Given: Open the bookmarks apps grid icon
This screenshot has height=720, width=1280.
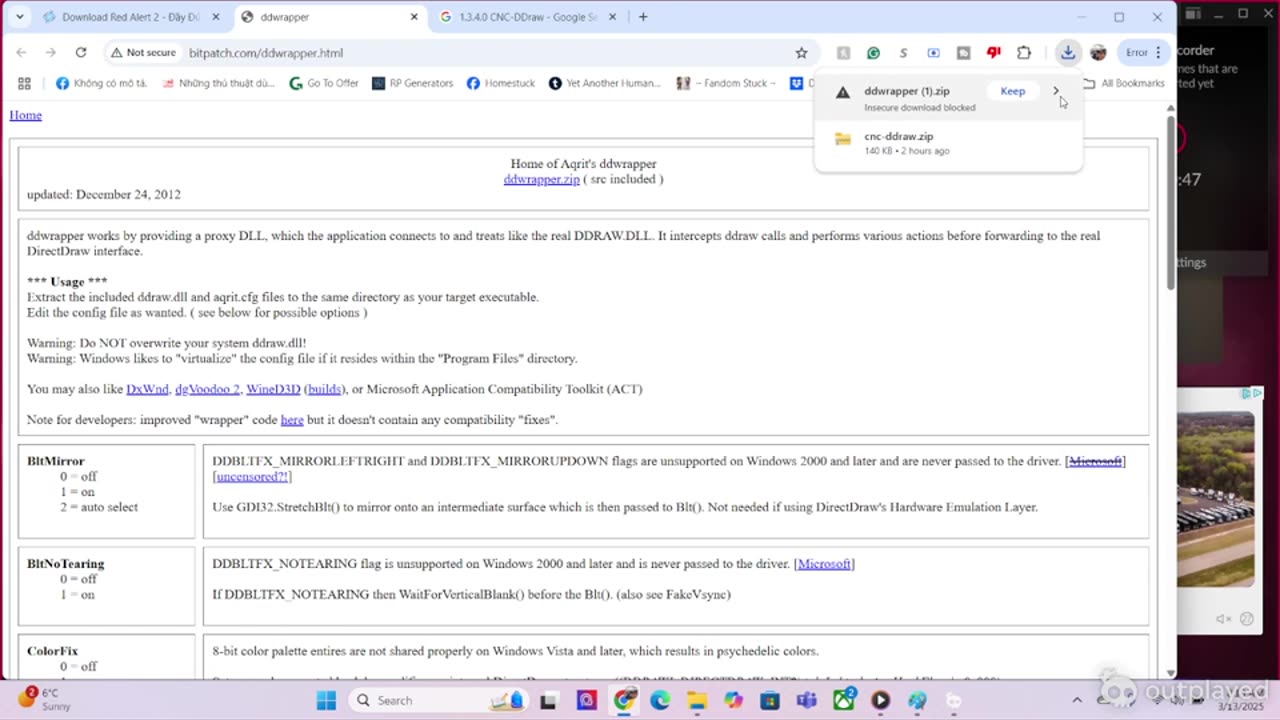Looking at the screenshot, I should (x=24, y=83).
